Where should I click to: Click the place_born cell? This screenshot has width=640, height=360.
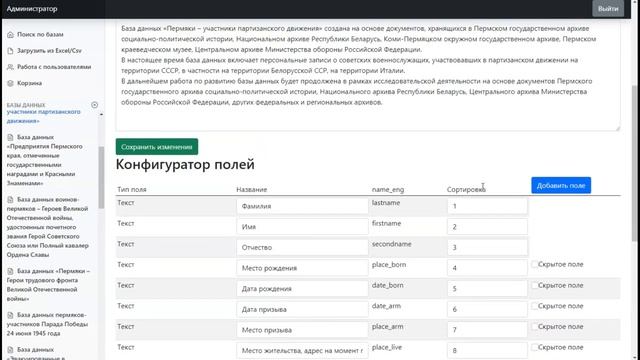(389, 264)
